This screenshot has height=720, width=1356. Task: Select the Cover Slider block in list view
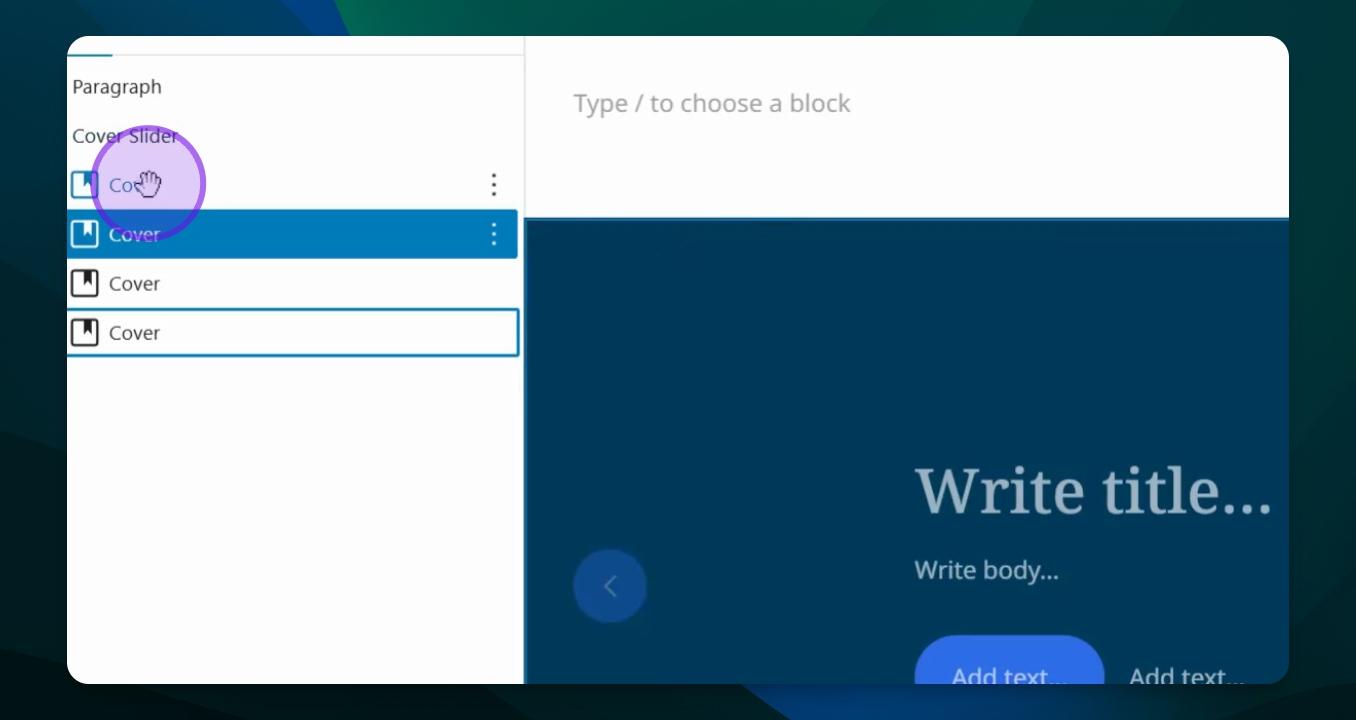[125, 136]
